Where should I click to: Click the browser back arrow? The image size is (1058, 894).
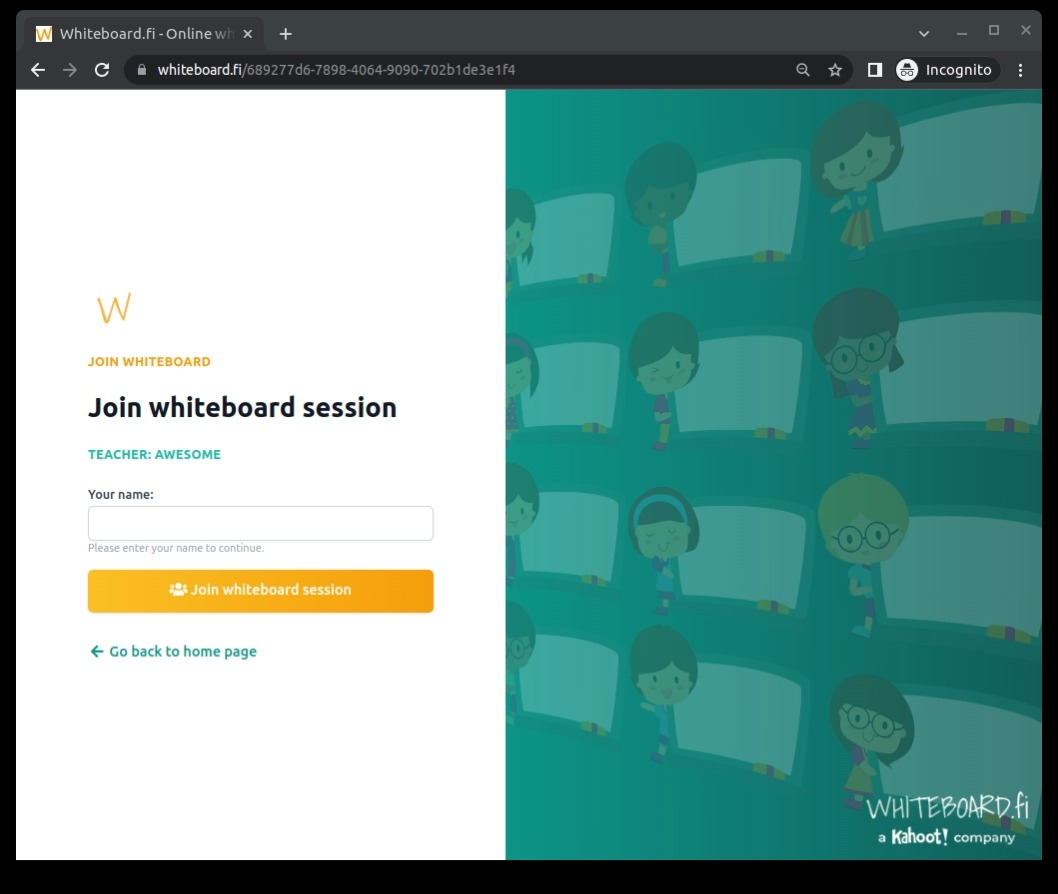tap(38, 70)
